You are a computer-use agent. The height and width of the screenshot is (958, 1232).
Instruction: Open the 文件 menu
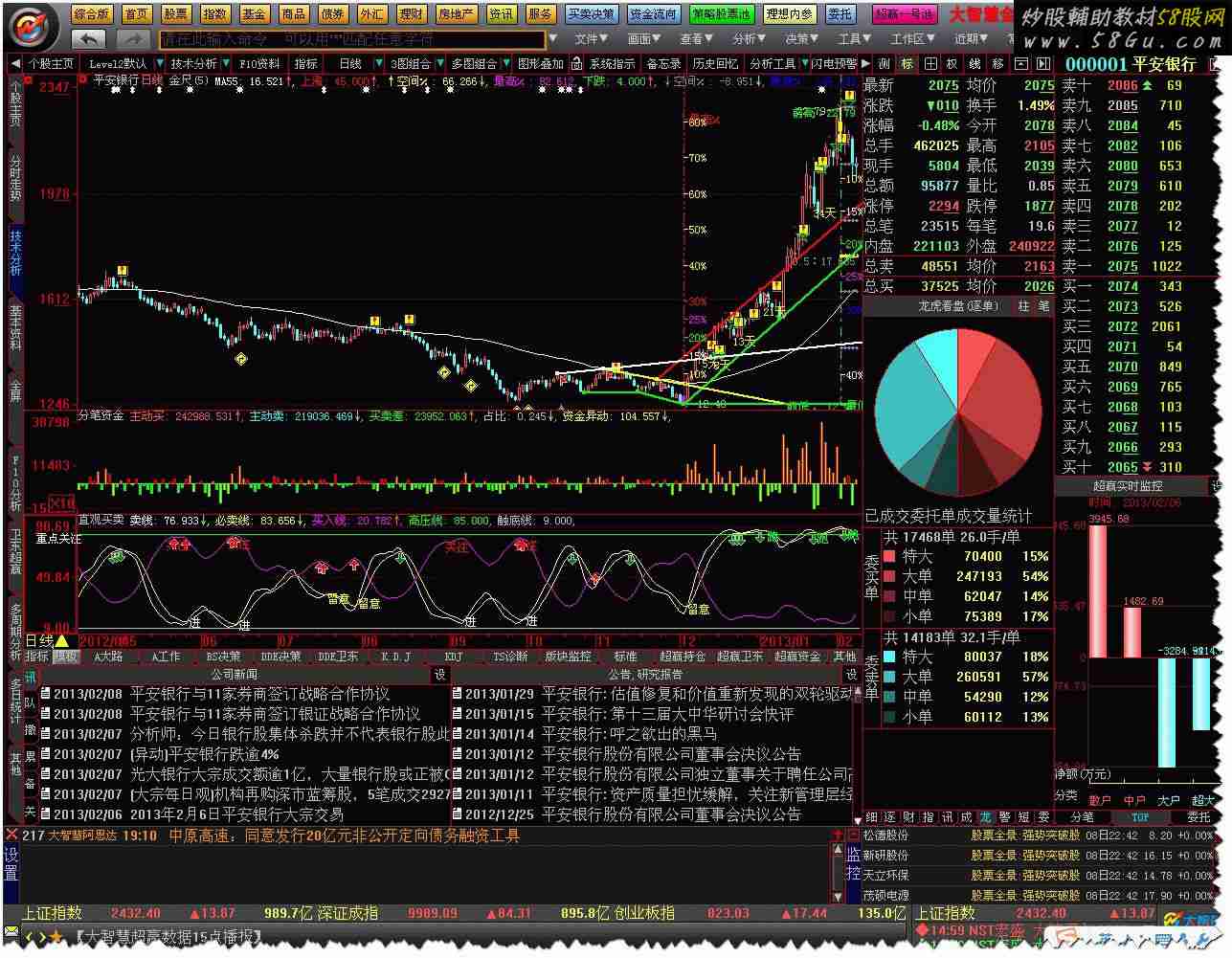pos(591,39)
